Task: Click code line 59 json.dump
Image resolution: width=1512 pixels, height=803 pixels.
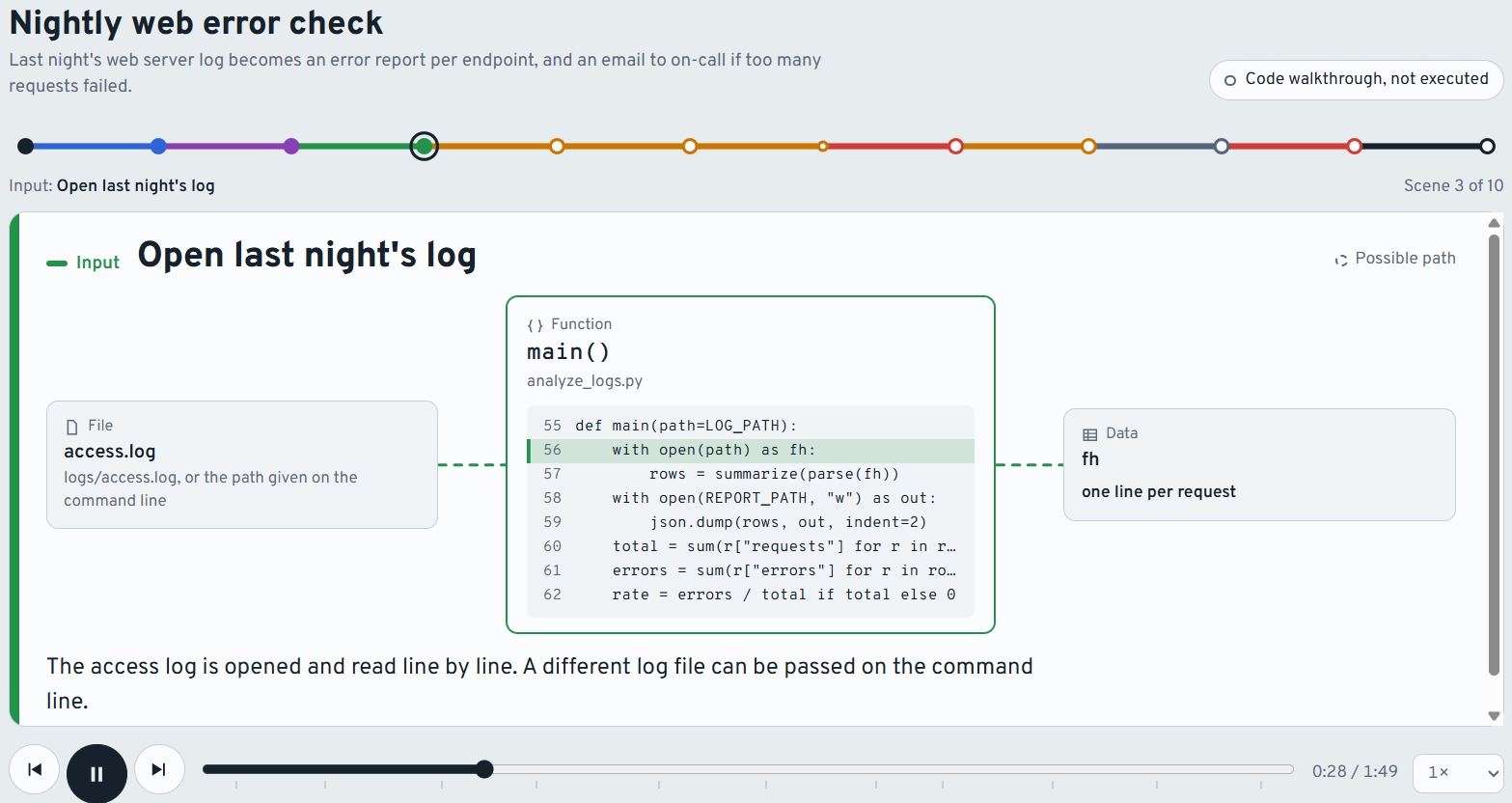Action: (751, 522)
